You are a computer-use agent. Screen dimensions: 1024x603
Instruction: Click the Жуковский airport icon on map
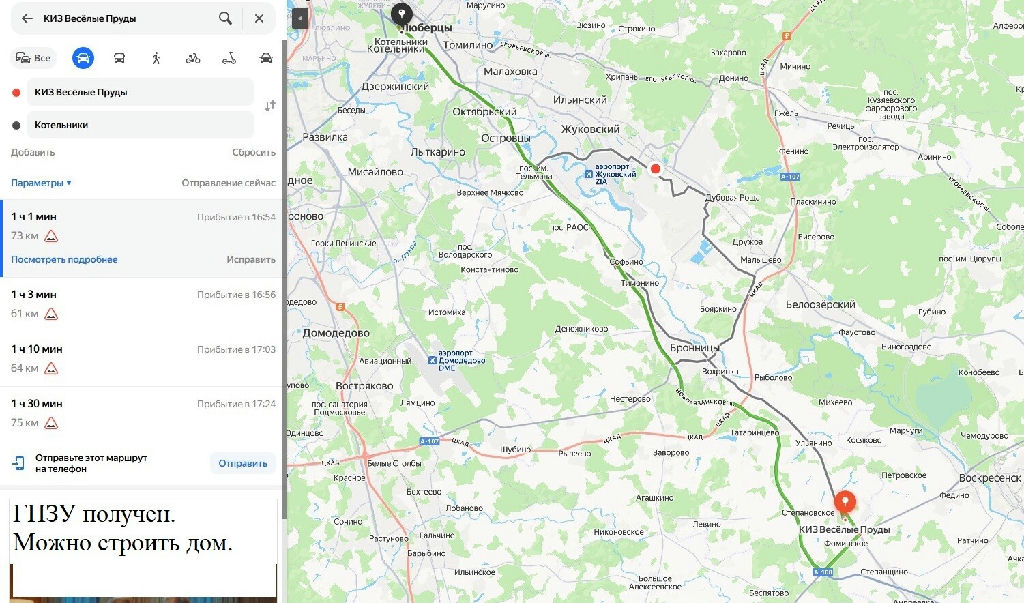click(x=589, y=174)
